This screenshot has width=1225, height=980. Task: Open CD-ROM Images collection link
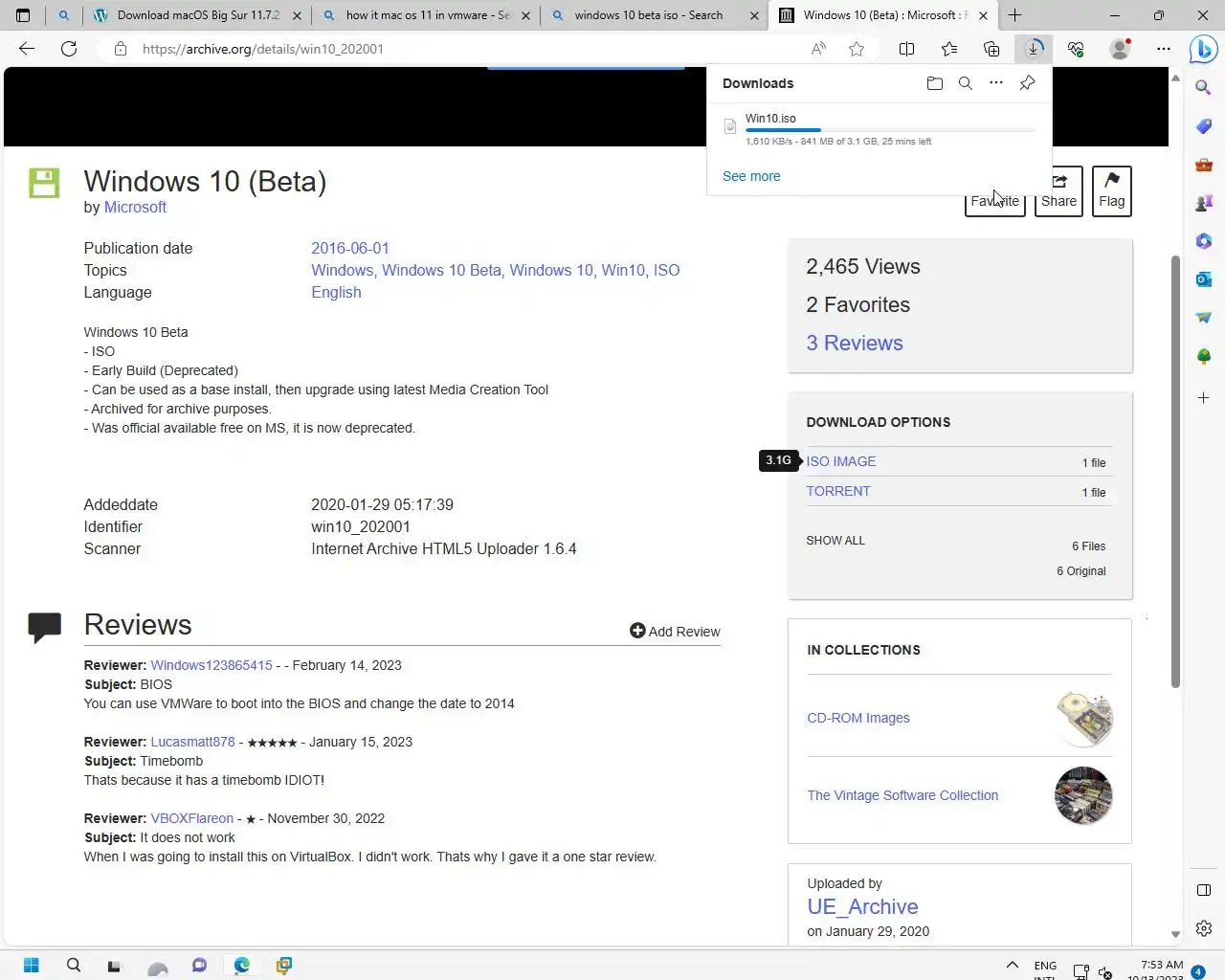[x=858, y=718]
